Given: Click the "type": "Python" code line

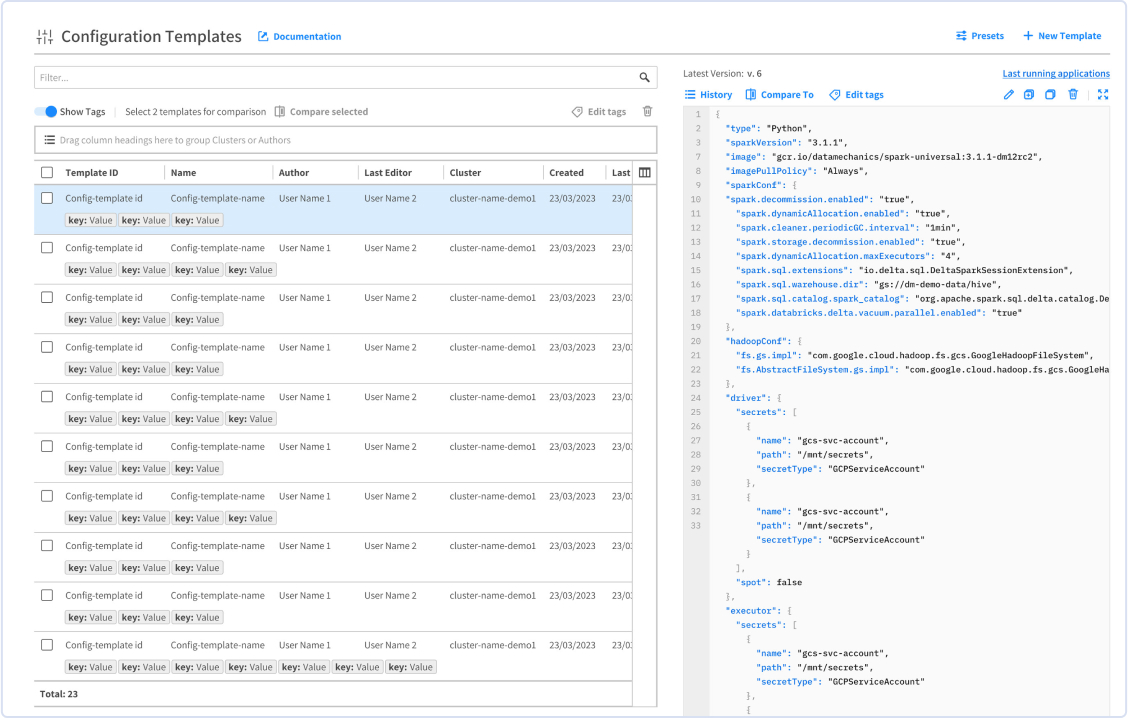Looking at the screenshot, I should tap(768, 128).
